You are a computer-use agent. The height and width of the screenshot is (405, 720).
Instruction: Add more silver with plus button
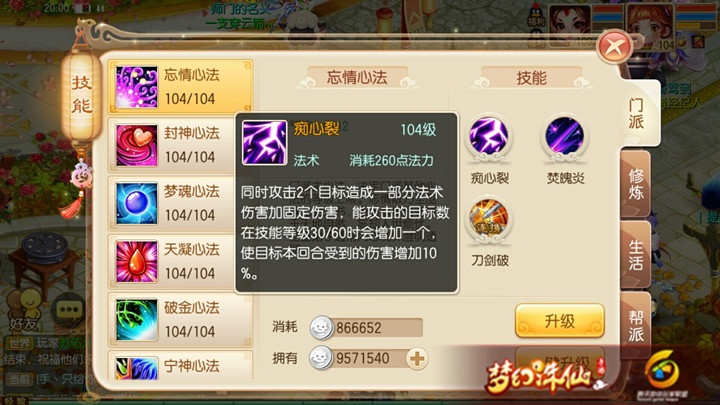(417, 359)
